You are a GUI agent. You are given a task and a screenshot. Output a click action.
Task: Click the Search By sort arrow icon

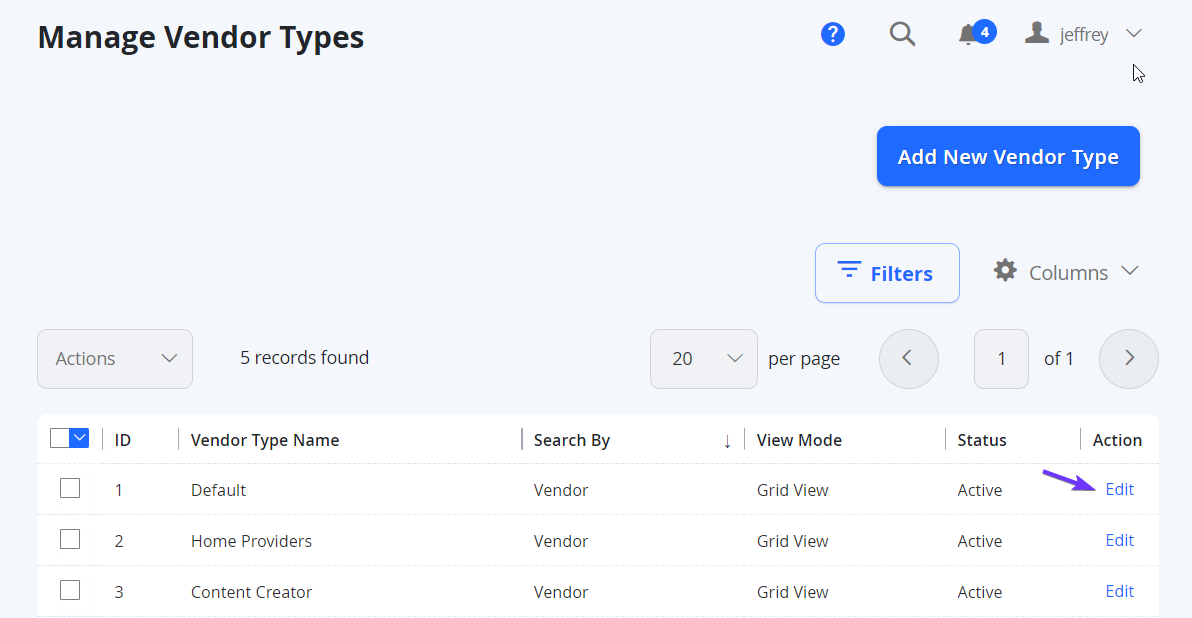[x=728, y=442]
